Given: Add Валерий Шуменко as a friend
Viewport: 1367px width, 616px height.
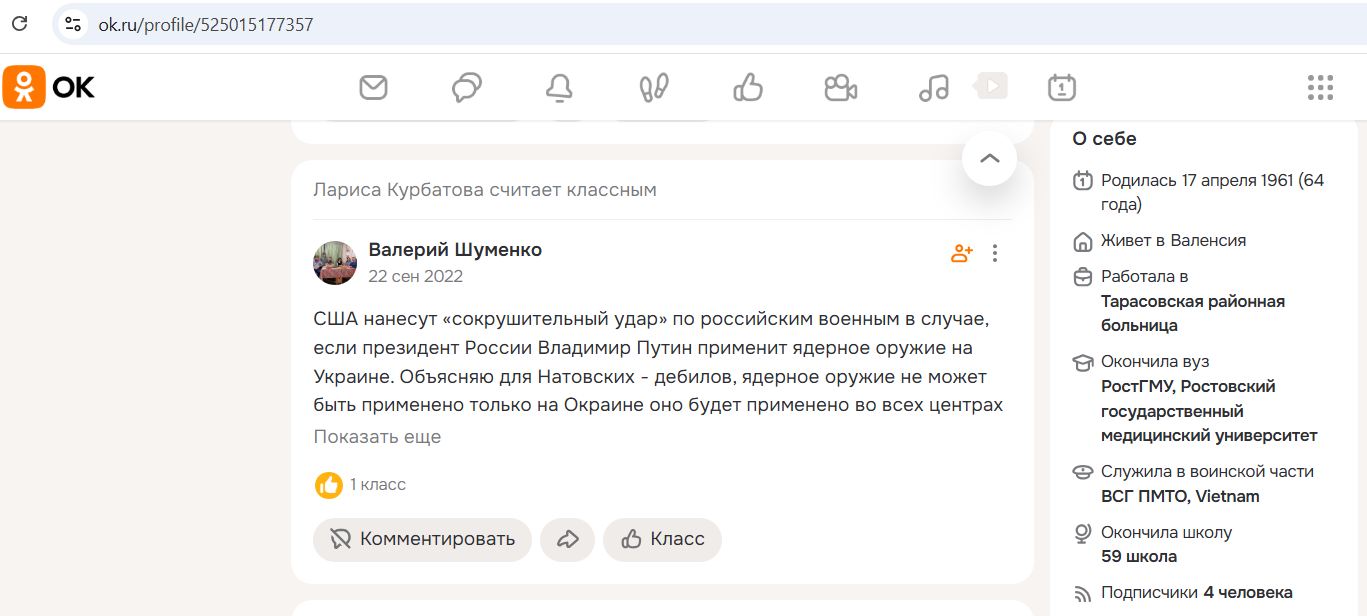Looking at the screenshot, I should pos(961,253).
